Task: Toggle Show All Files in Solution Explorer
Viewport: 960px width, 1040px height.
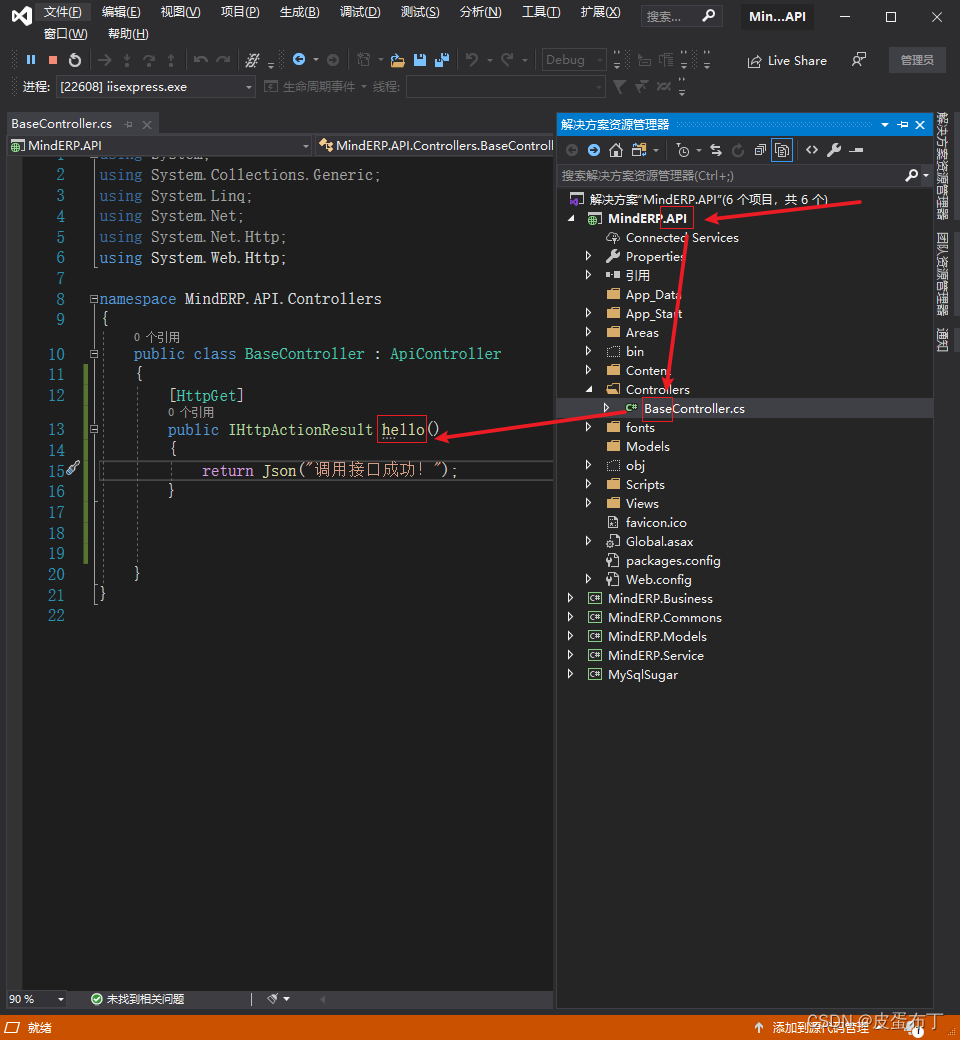Action: (x=782, y=150)
